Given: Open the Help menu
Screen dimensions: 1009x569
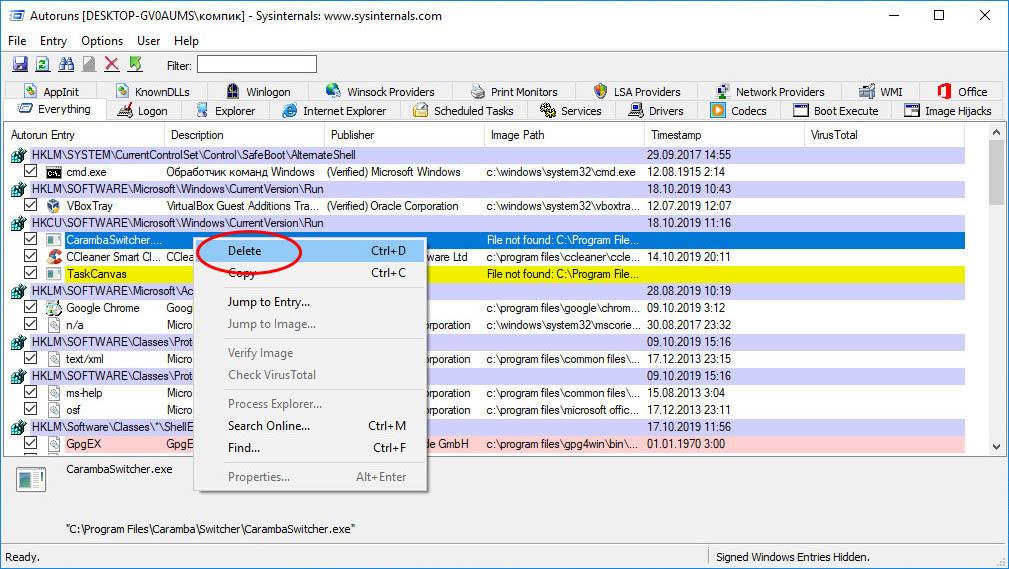Looking at the screenshot, I should (x=186, y=41).
